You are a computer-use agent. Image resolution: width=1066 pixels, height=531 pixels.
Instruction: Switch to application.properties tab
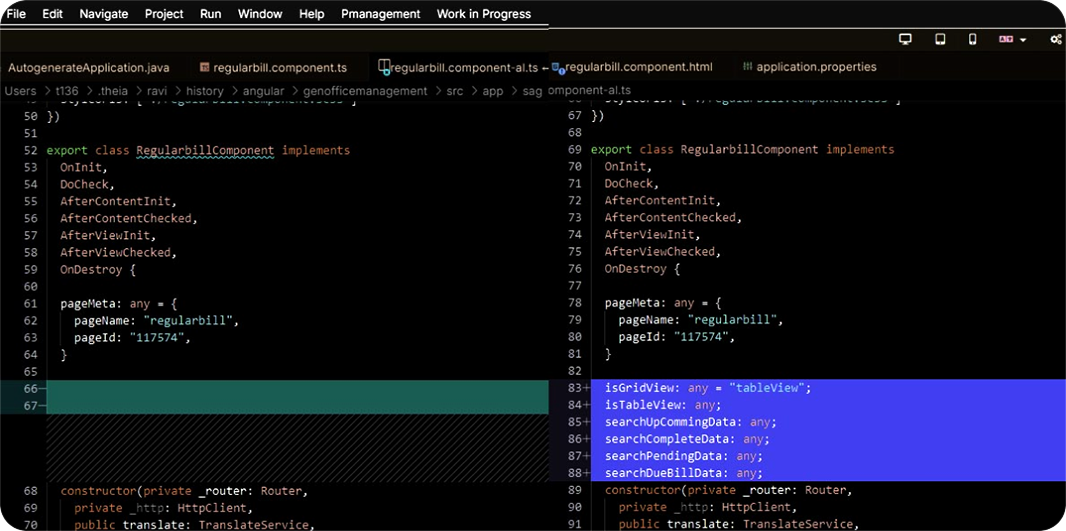tap(809, 67)
